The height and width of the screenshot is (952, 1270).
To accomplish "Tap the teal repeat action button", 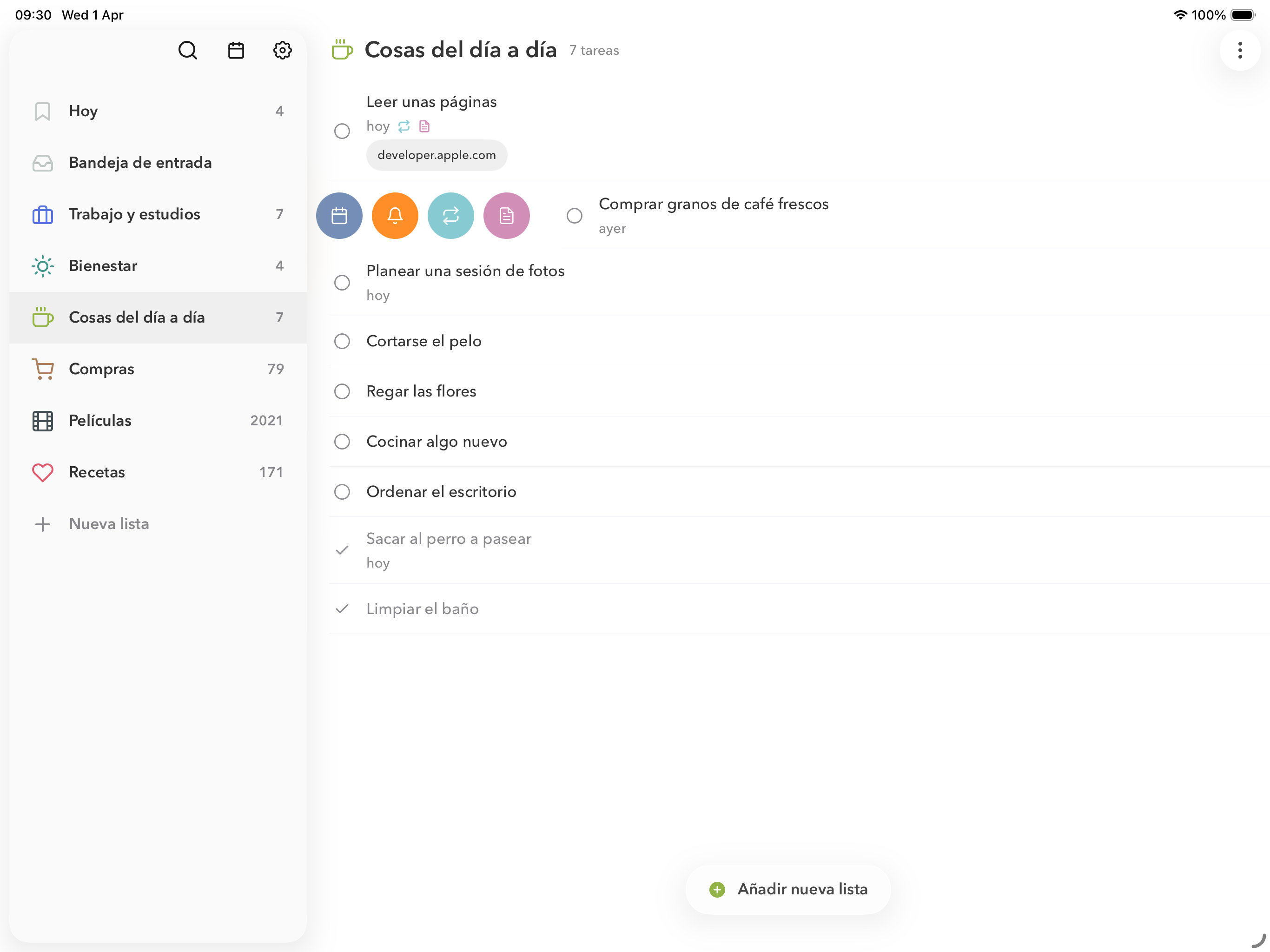I will coord(451,216).
